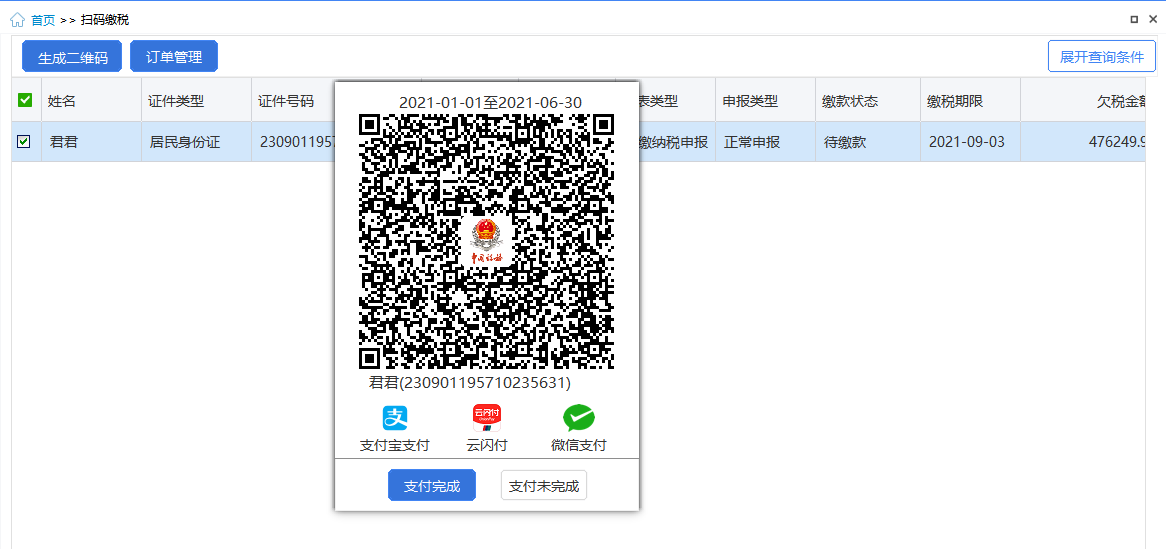This screenshot has width=1166, height=549.
Task: Click the 476249 amount cell
Action: (1083, 141)
